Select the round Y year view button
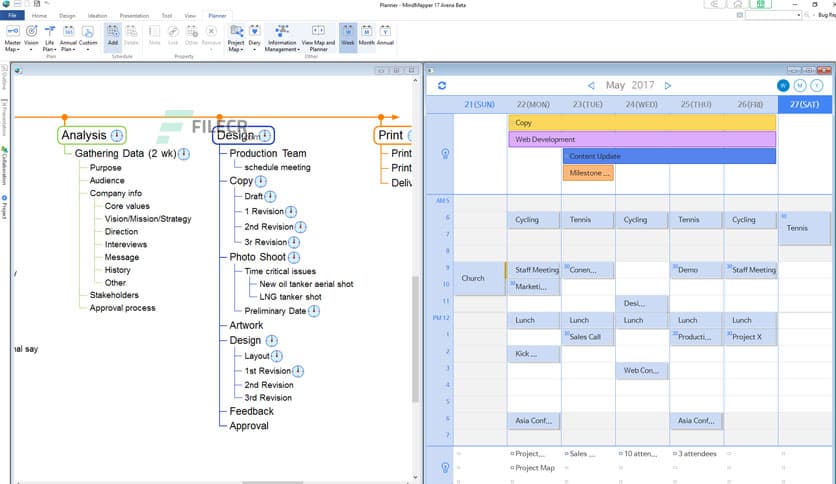 817,86
